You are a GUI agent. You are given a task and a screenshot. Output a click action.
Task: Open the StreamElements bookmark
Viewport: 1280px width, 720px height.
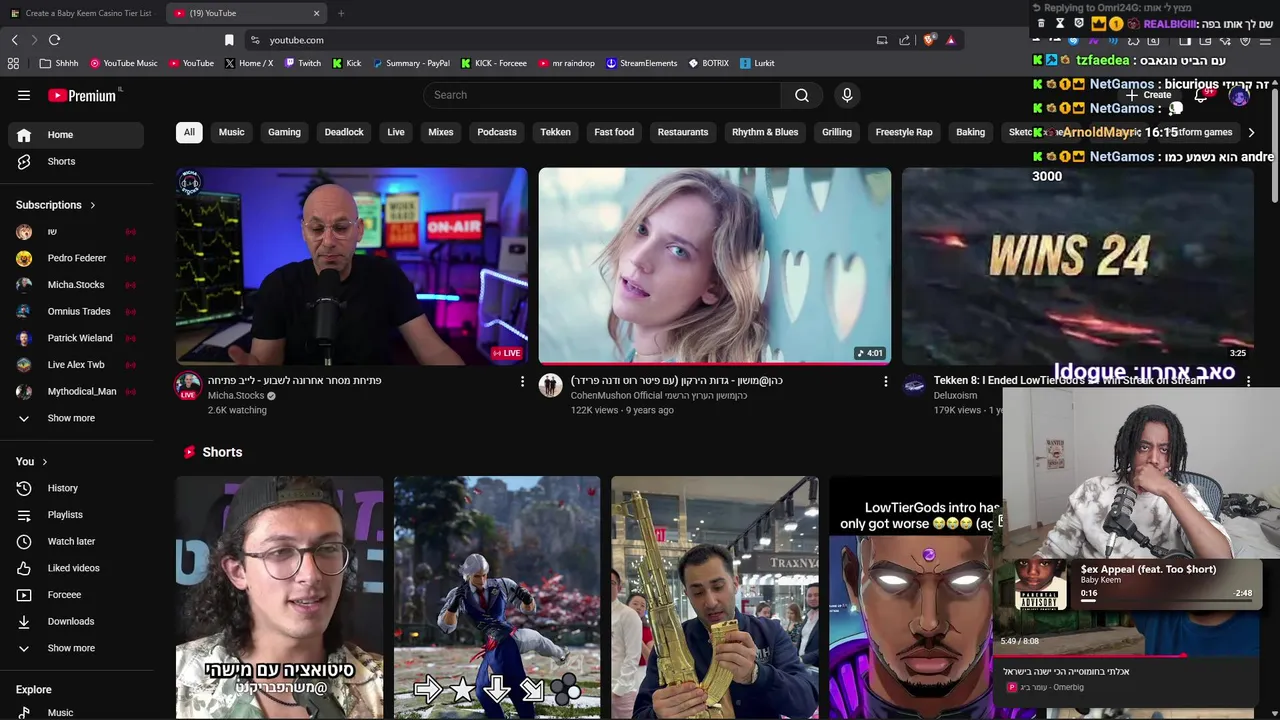point(642,63)
